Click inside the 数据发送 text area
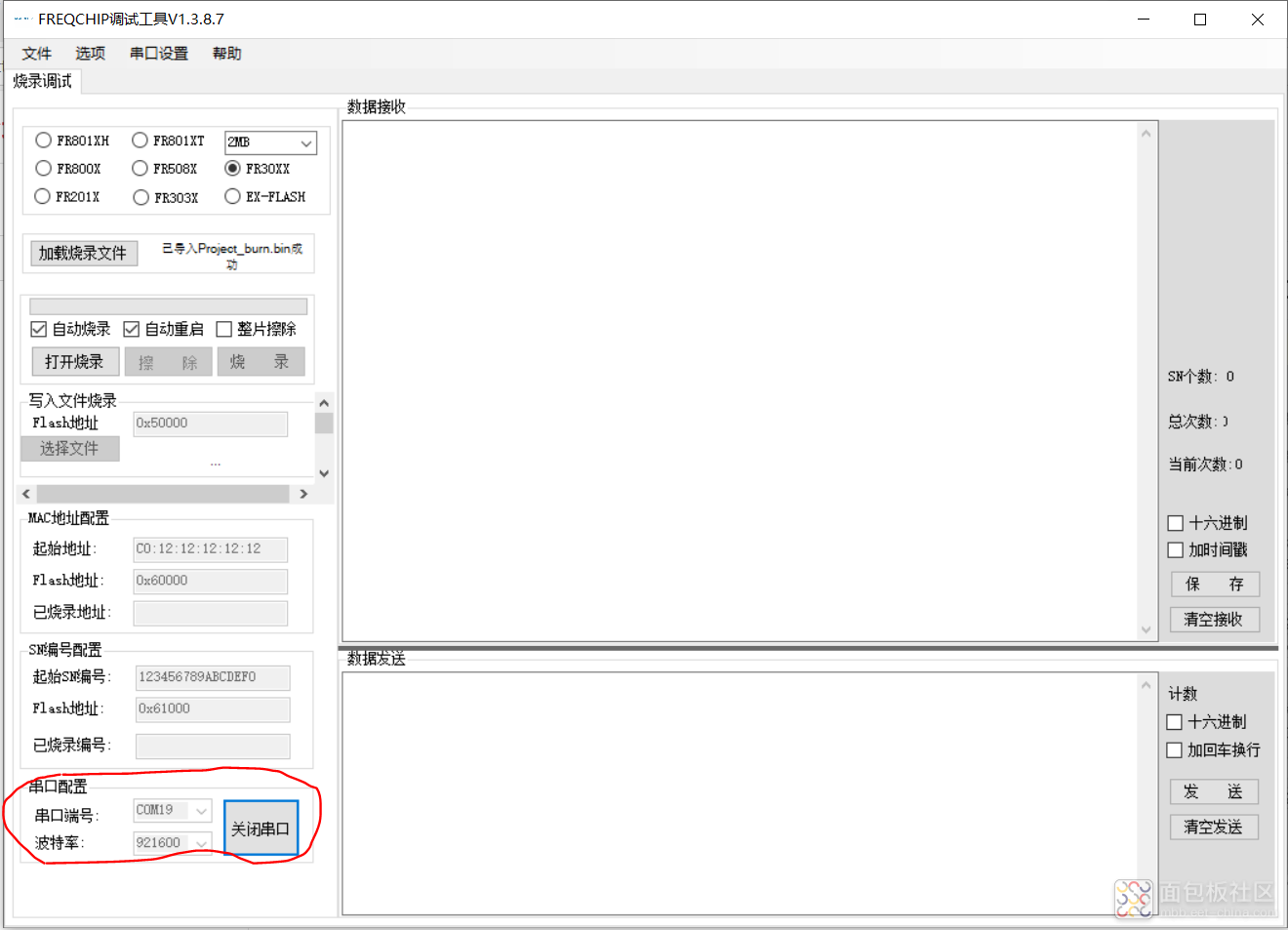This screenshot has height=930, width=1288. click(x=741, y=794)
